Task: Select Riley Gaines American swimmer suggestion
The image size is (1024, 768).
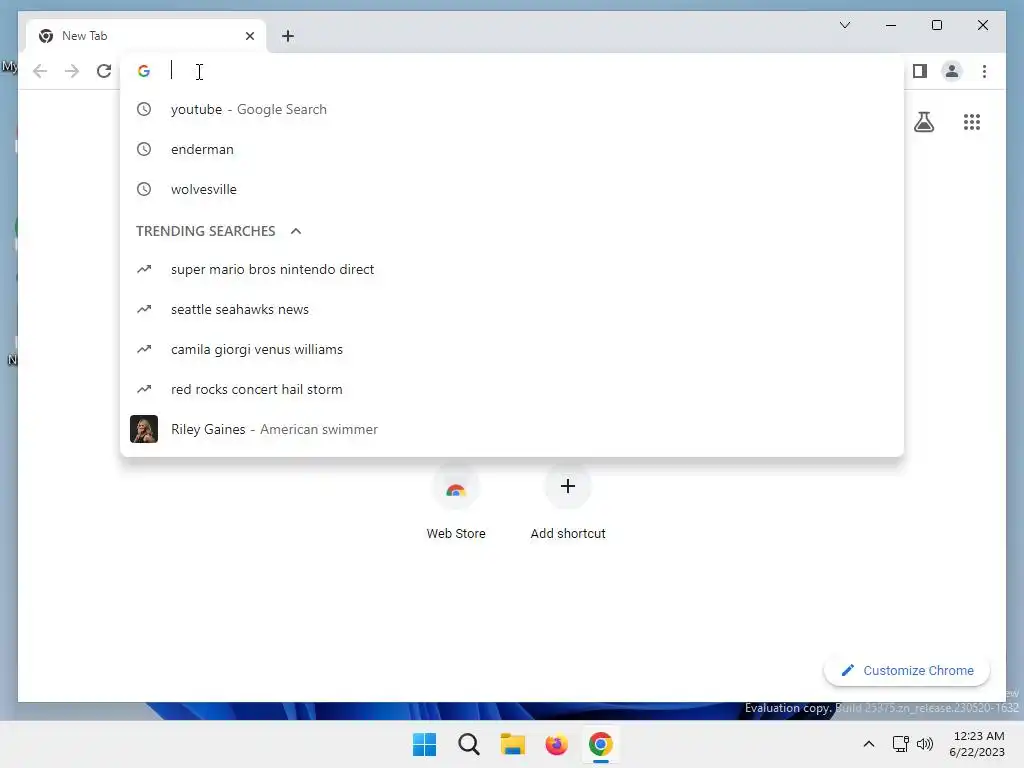Action: [512, 429]
